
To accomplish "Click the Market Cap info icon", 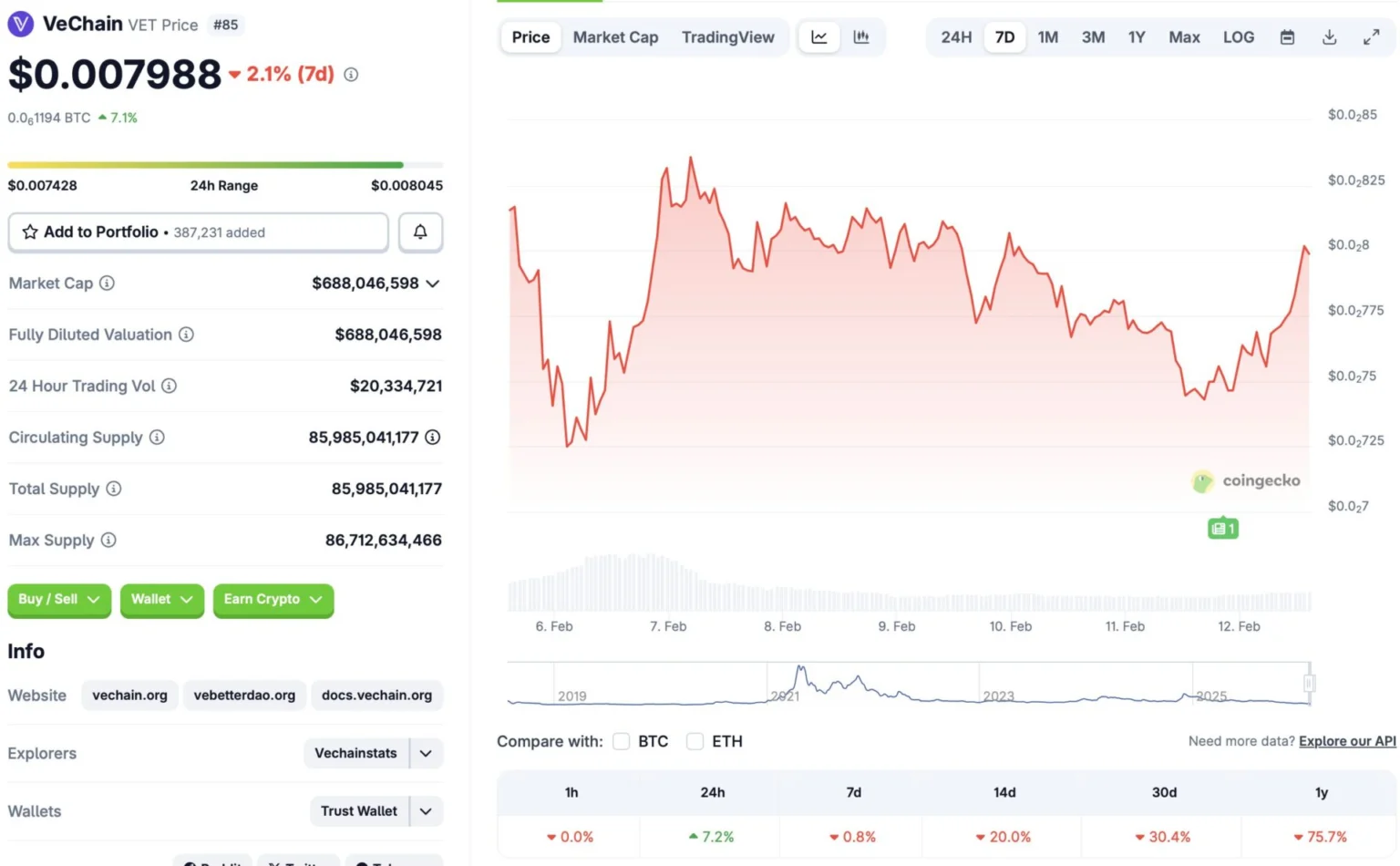I will click(107, 284).
